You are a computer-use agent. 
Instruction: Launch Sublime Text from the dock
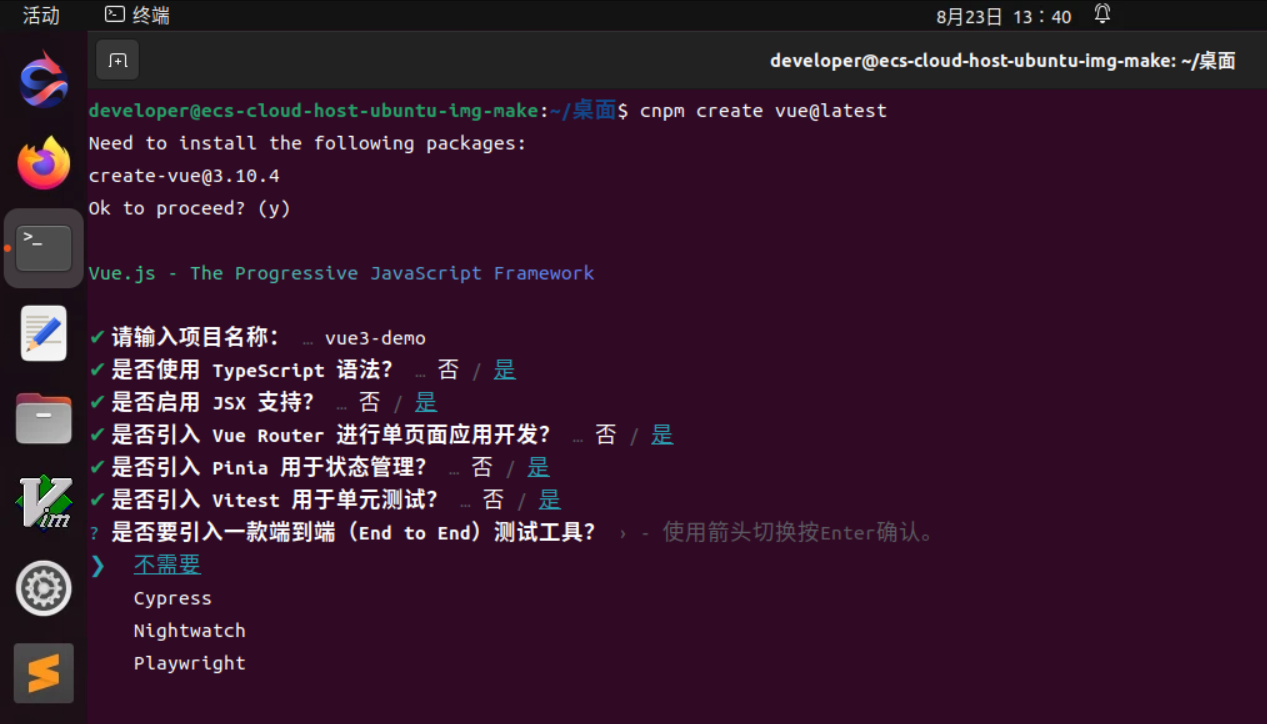coord(42,673)
